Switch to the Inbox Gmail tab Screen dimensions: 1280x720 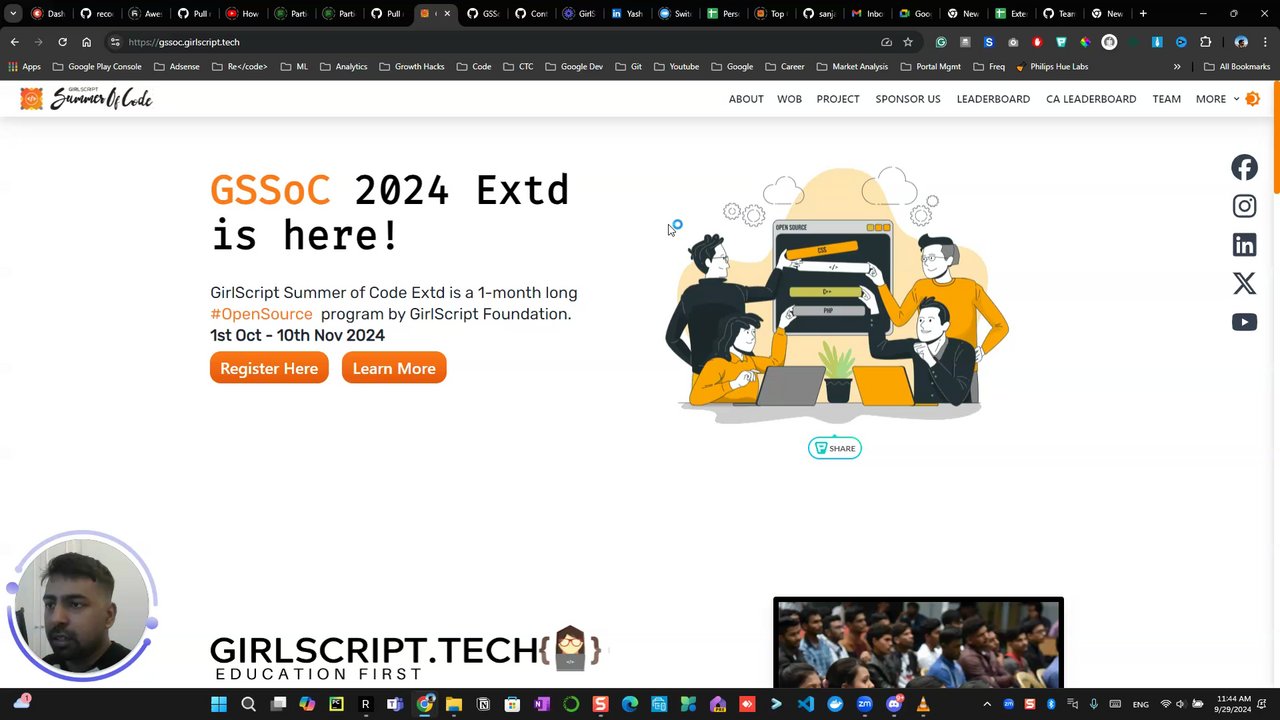866,14
